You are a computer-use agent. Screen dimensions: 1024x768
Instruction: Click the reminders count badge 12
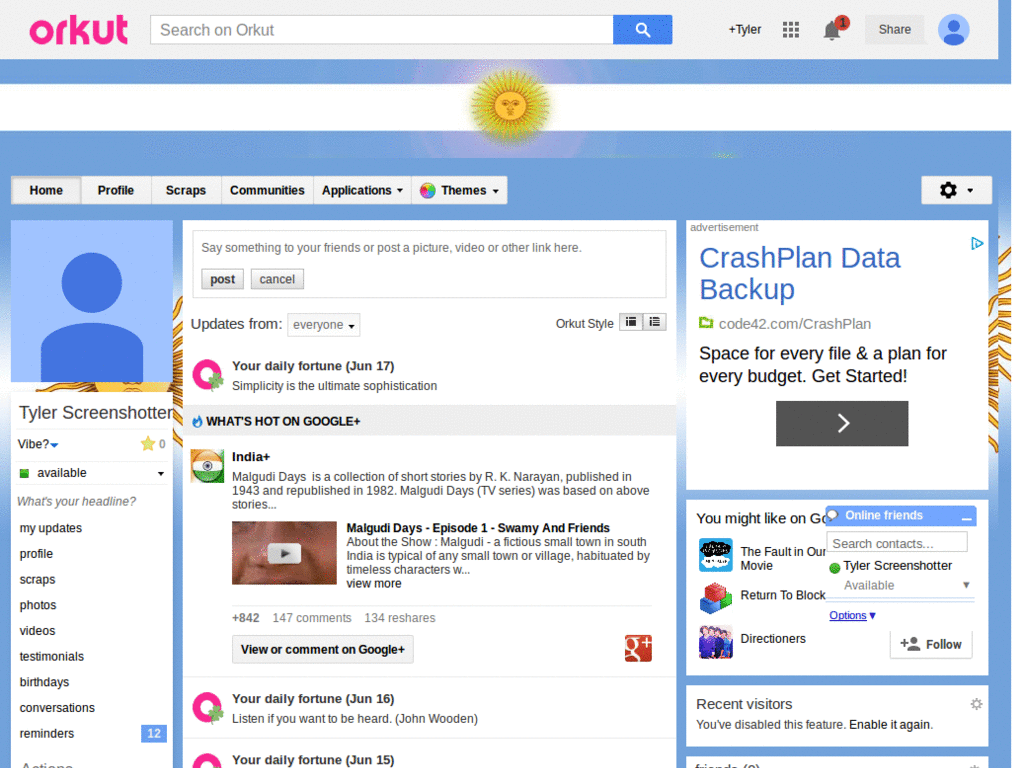pos(153,733)
